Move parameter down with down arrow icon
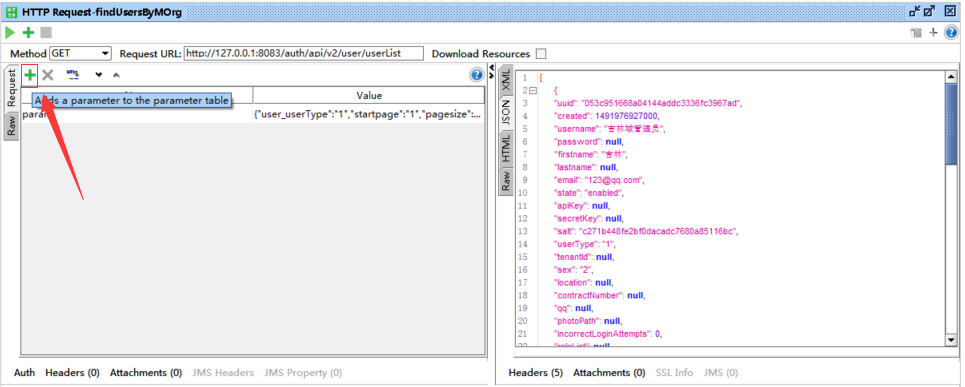The image size is (965, 387). click(98, 76)
